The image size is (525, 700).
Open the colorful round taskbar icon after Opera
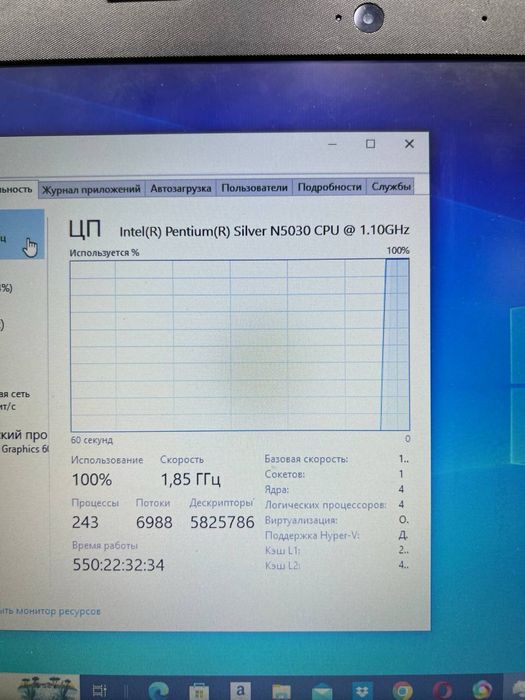pos(483,691)
